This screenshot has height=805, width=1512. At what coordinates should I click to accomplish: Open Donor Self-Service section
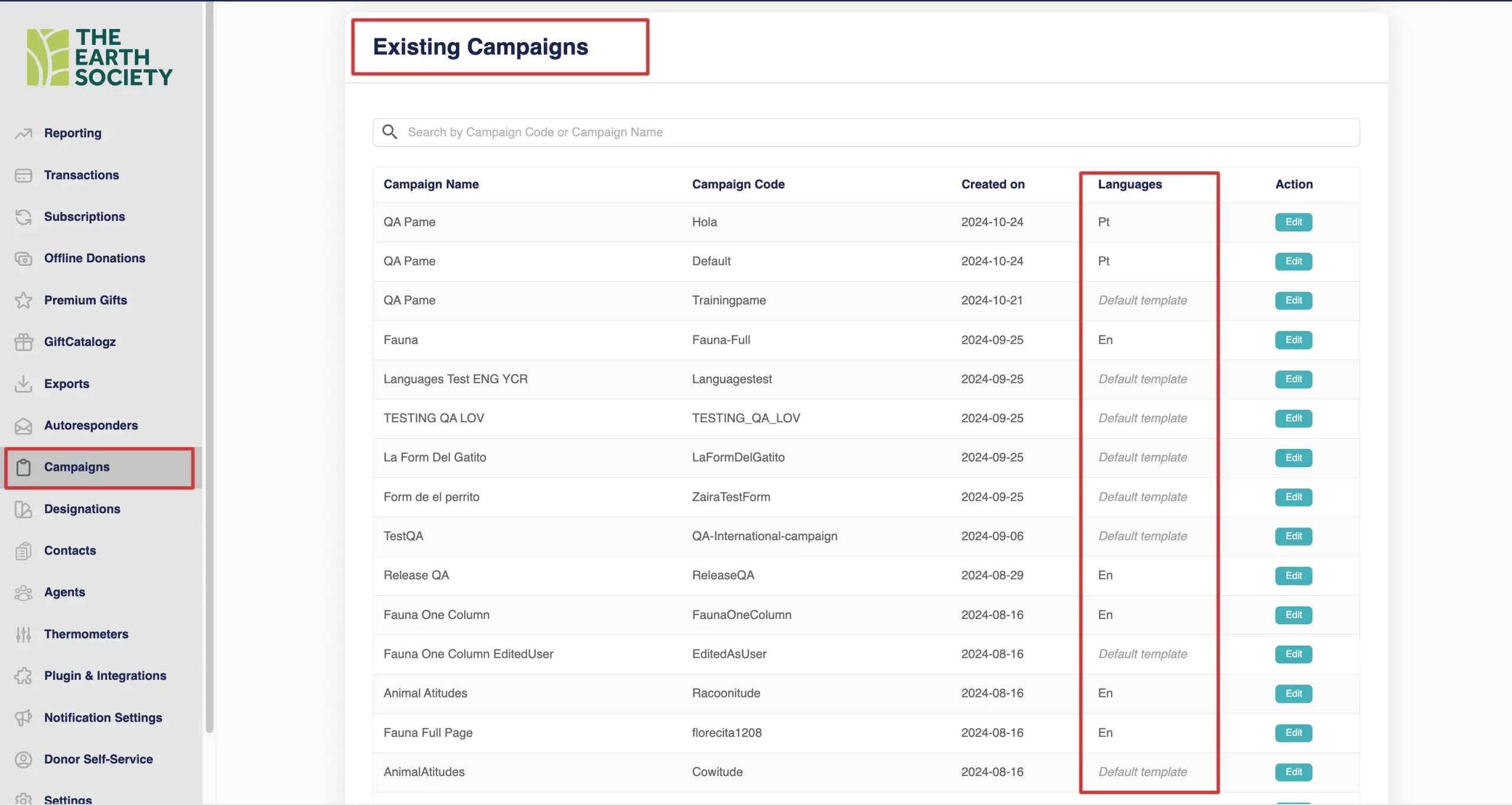point(98,759)
